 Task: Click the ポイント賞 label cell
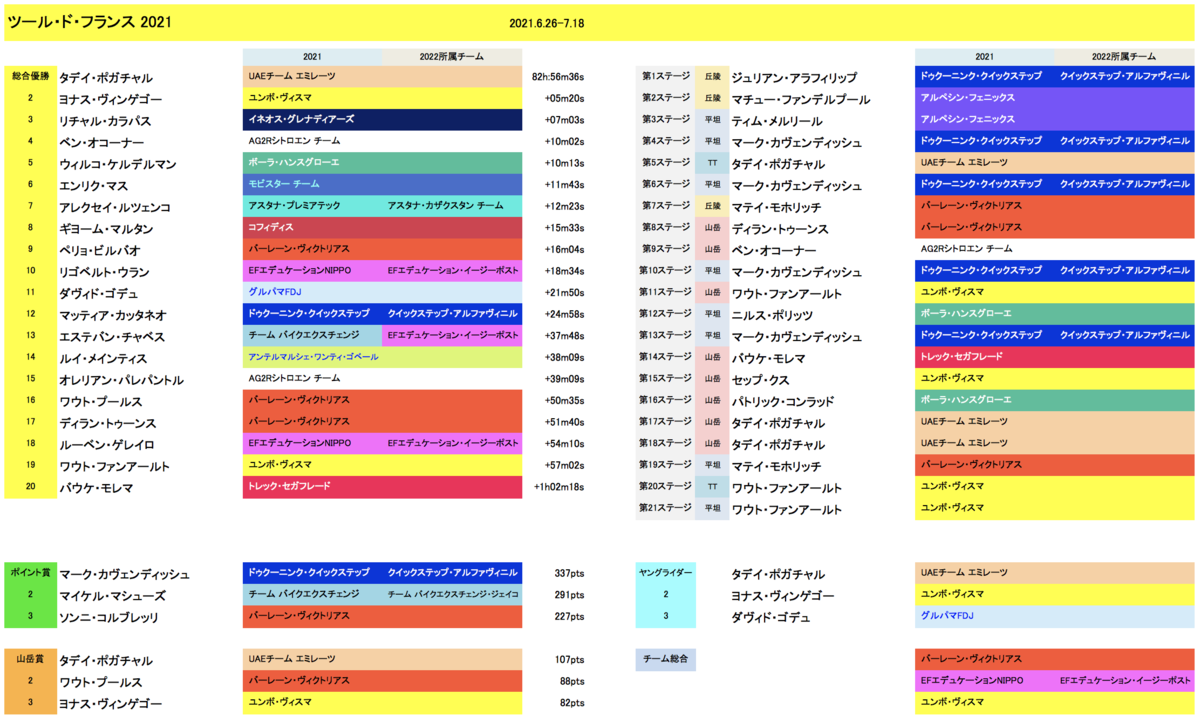31,573
